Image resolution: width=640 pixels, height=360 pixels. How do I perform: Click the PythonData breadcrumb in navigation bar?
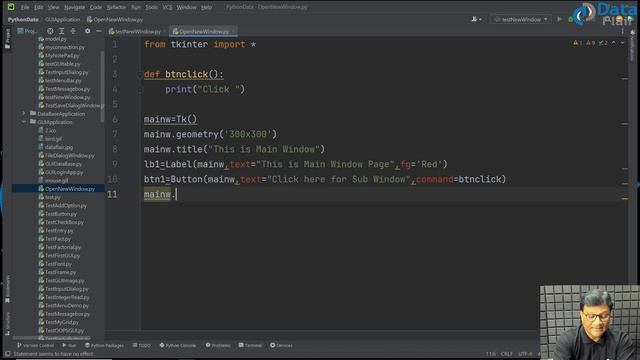[x=23, y=20]
